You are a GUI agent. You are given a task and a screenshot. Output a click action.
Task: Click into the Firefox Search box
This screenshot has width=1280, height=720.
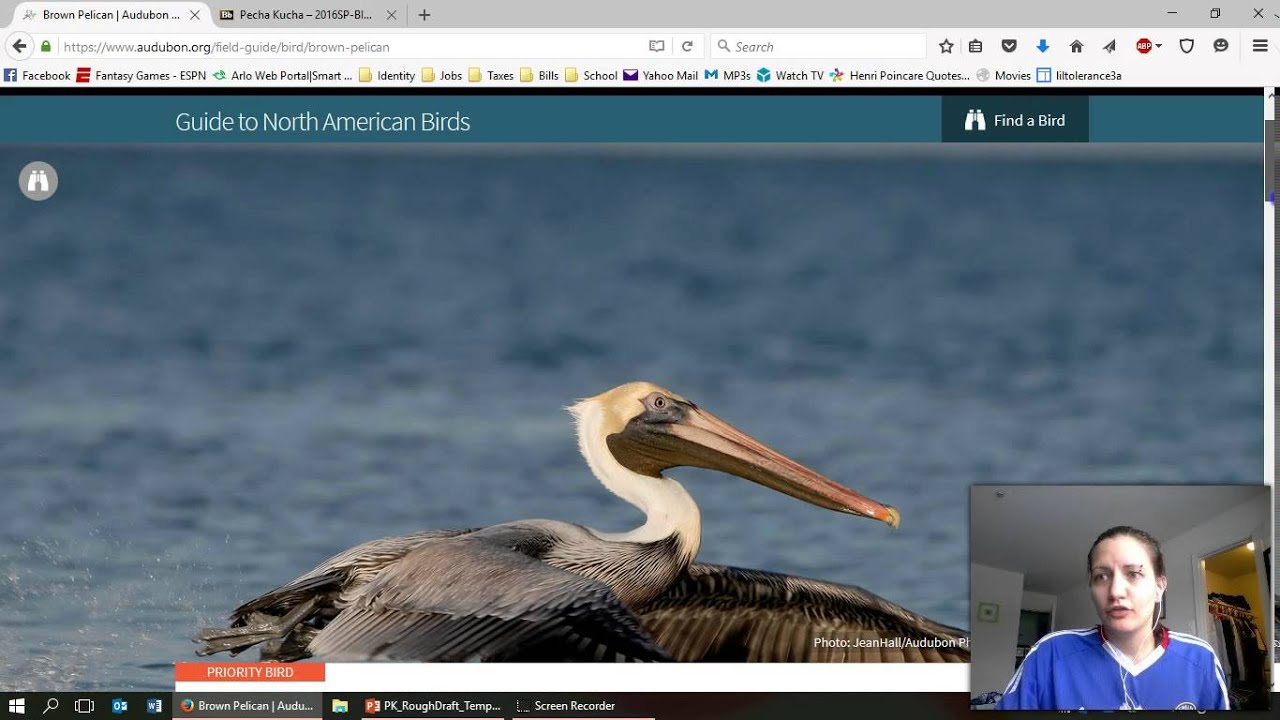818,46
